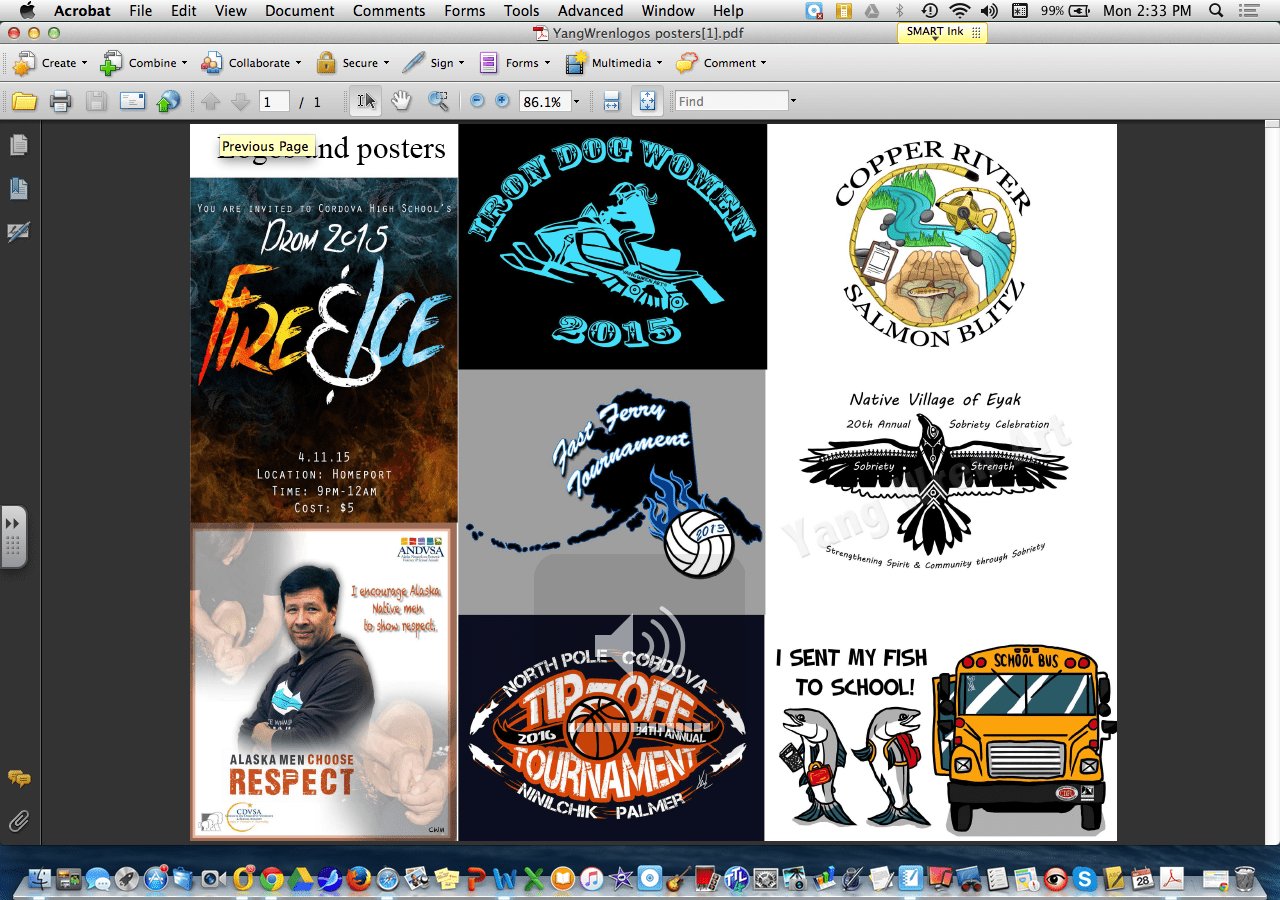Open the Comments panel speech bubbles icon
The width and height of the screenshot is (1280, 900).
click(19, 778)
